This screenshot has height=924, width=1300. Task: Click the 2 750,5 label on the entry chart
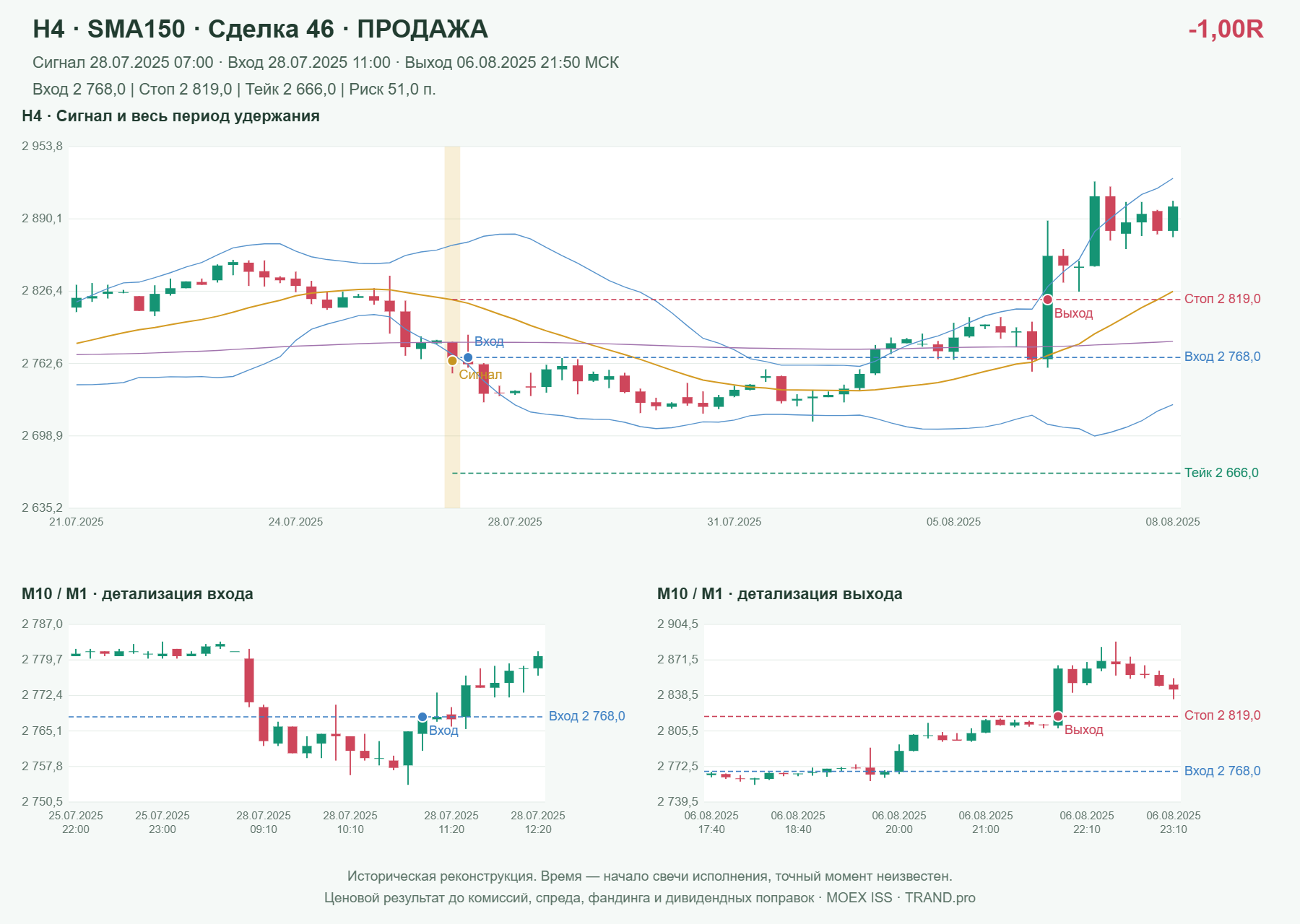[42, 801]
